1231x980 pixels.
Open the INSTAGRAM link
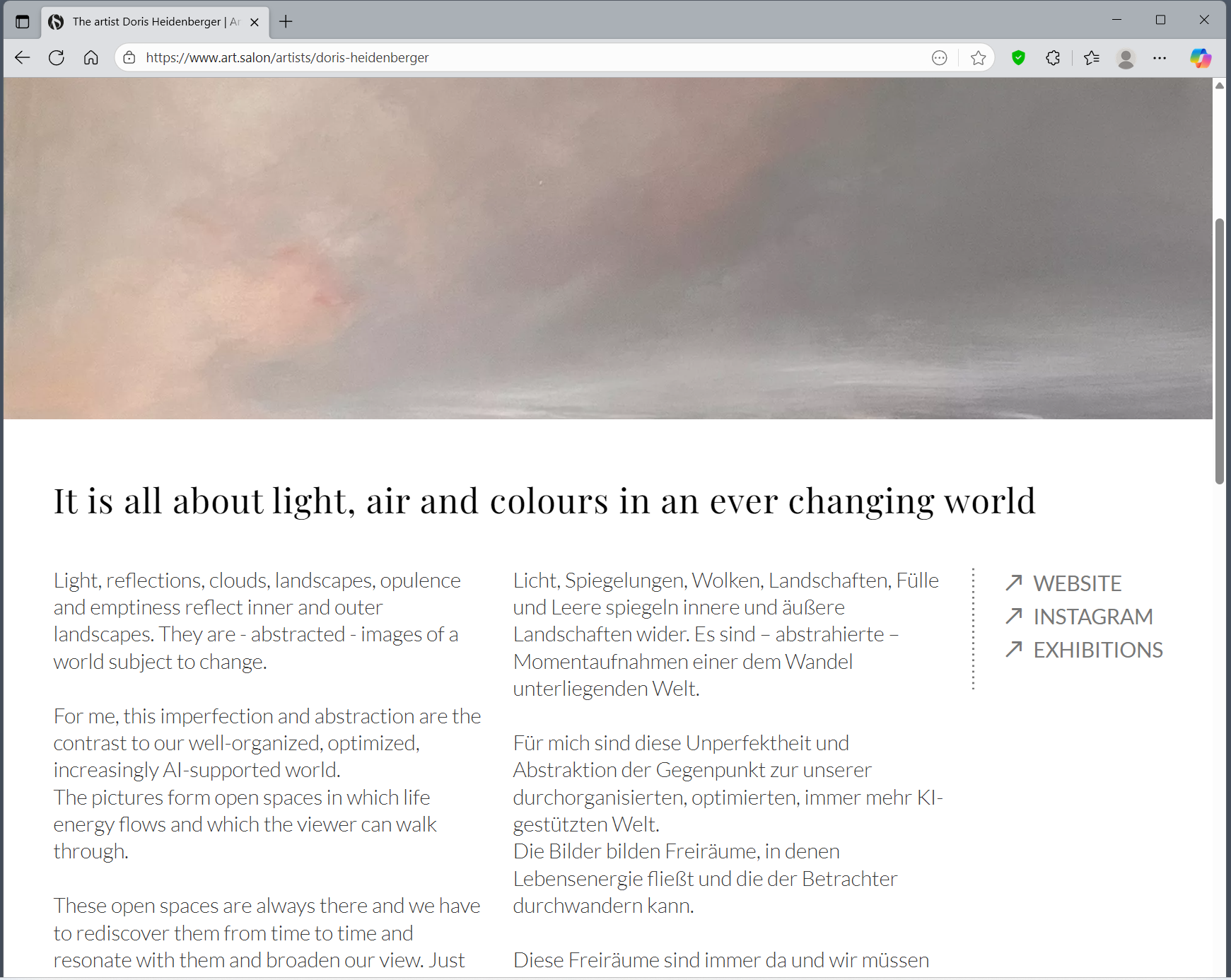1092,617
